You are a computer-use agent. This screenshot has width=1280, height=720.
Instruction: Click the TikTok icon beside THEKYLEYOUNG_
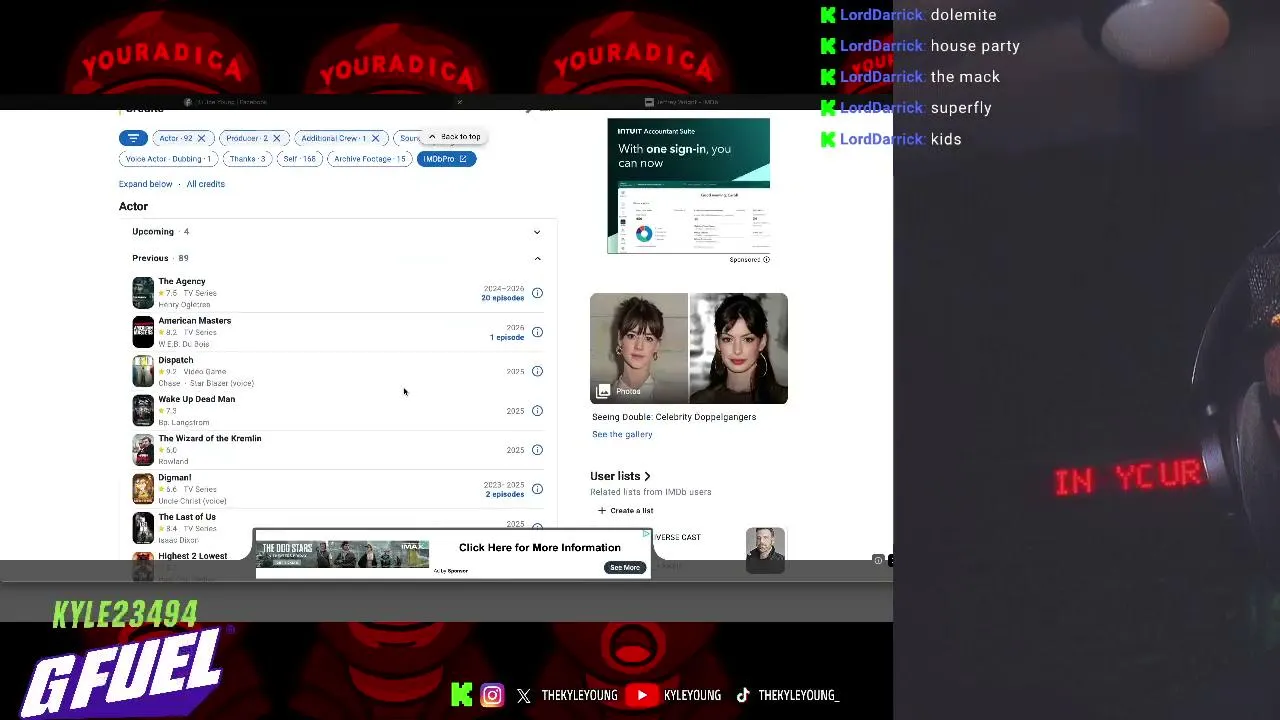[x=743, y=696]
